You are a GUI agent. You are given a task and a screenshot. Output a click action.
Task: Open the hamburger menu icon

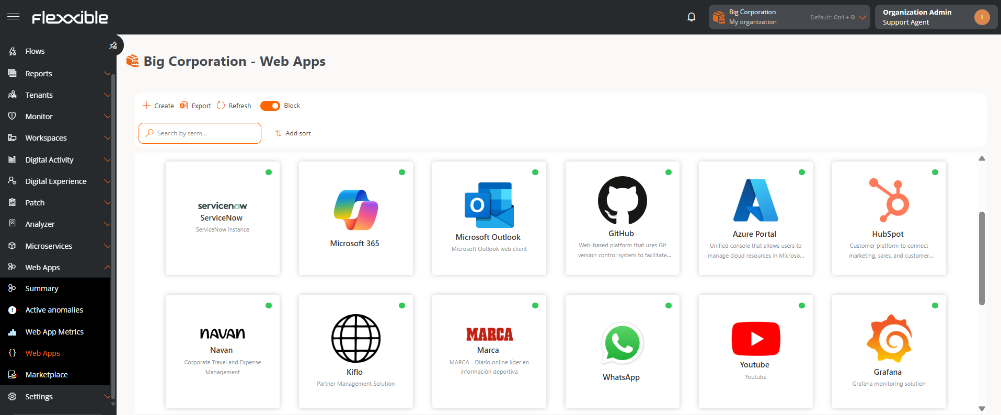click(x=13, y=17)
